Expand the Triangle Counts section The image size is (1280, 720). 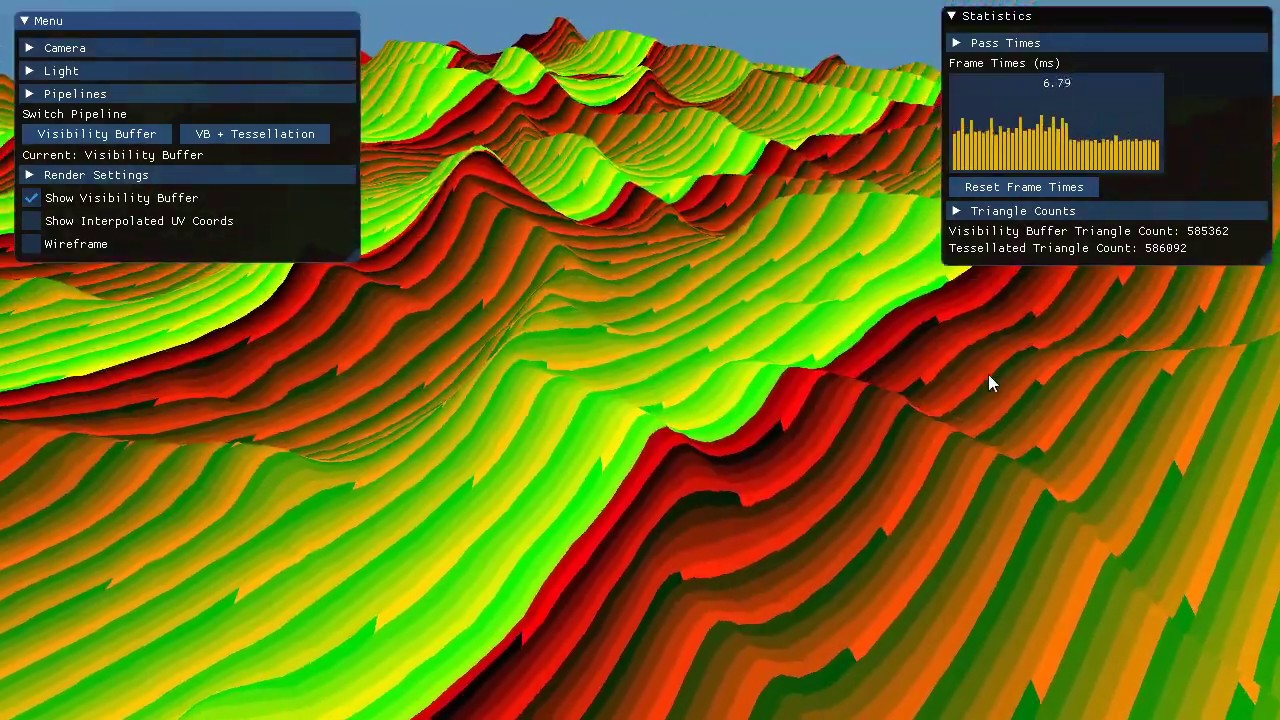tap(1108, 211)
